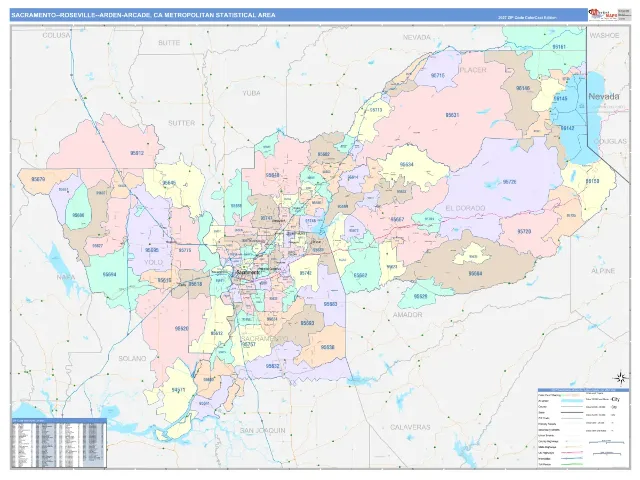
Task: Click the Sacramento city label
Action: [x=248, y=272]
